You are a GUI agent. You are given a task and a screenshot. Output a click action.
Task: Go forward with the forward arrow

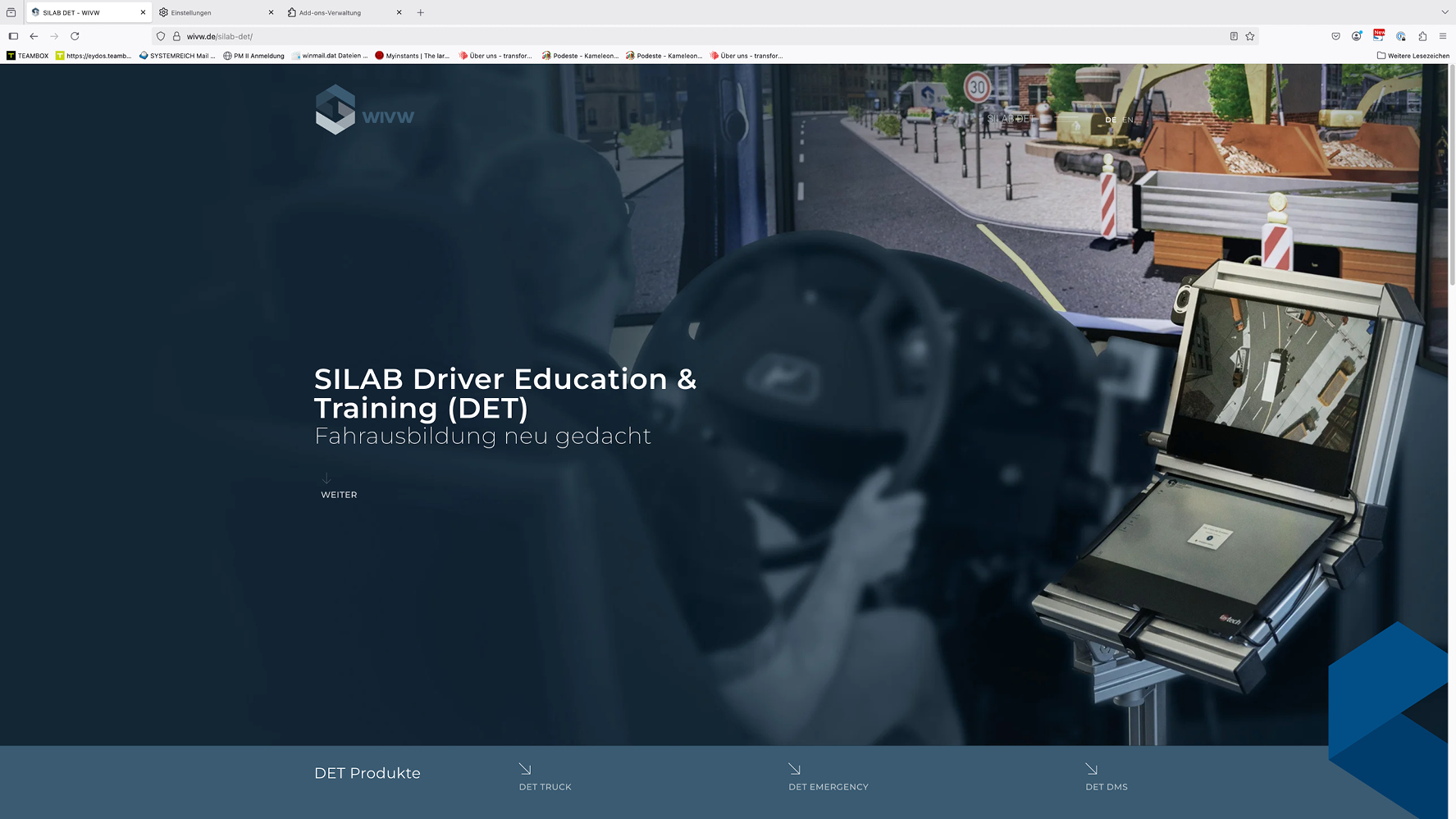[x=54, y=36]
